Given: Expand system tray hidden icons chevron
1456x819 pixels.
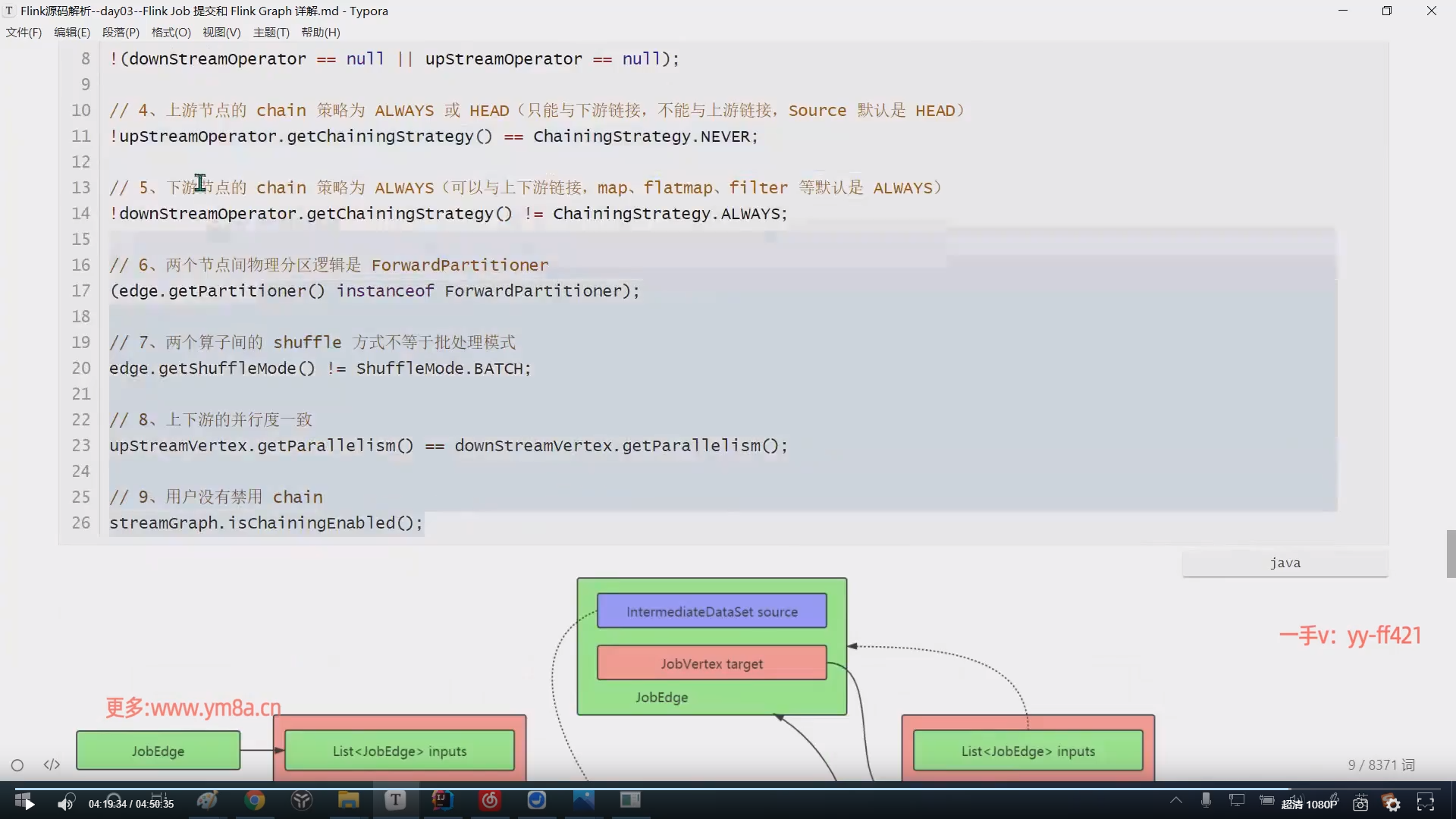Looking at the screenshot, I should (x=1176, y=800).
